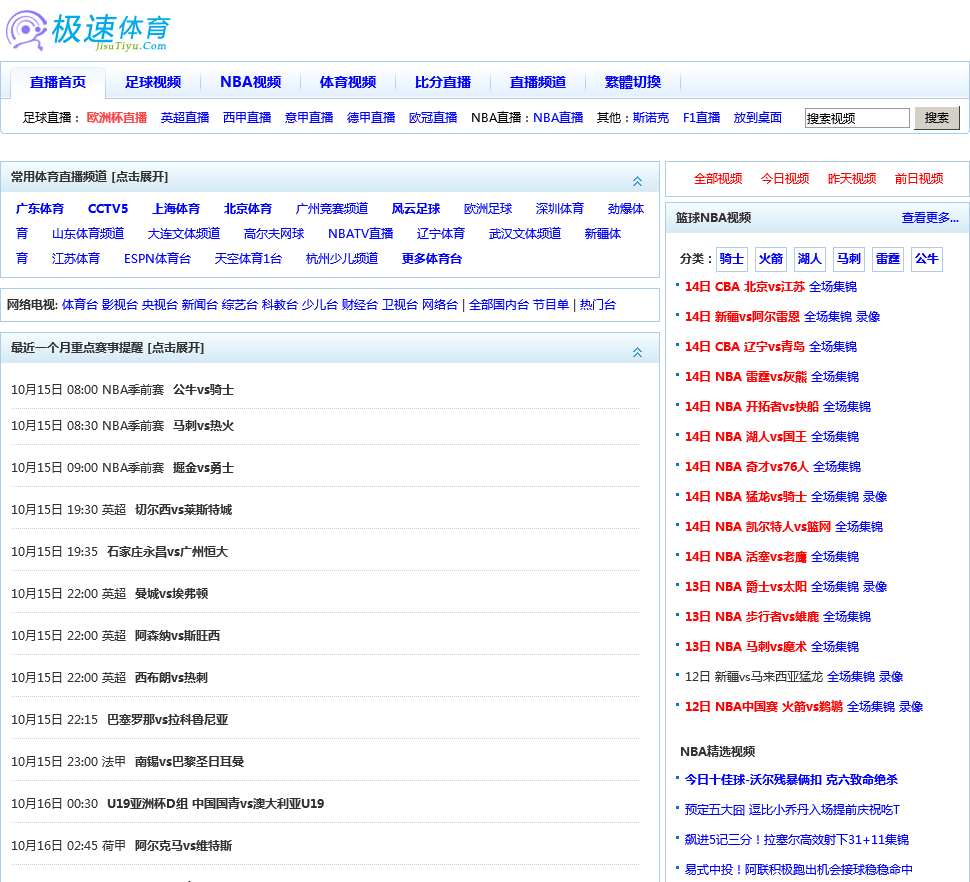
Task: Open the CCTV5 channel link
Action: (108, 208)
